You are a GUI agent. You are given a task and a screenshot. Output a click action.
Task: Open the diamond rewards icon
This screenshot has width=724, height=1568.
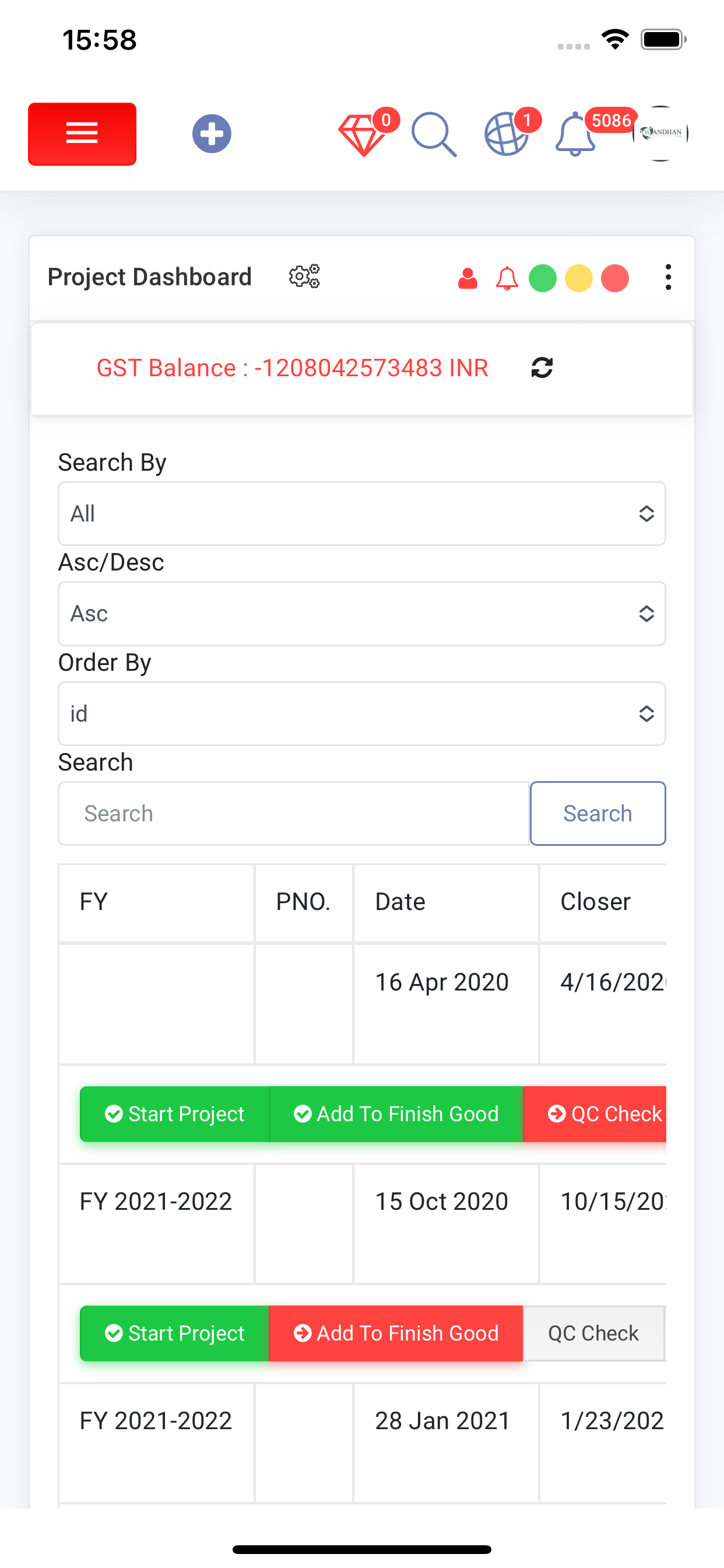[363, 135]
